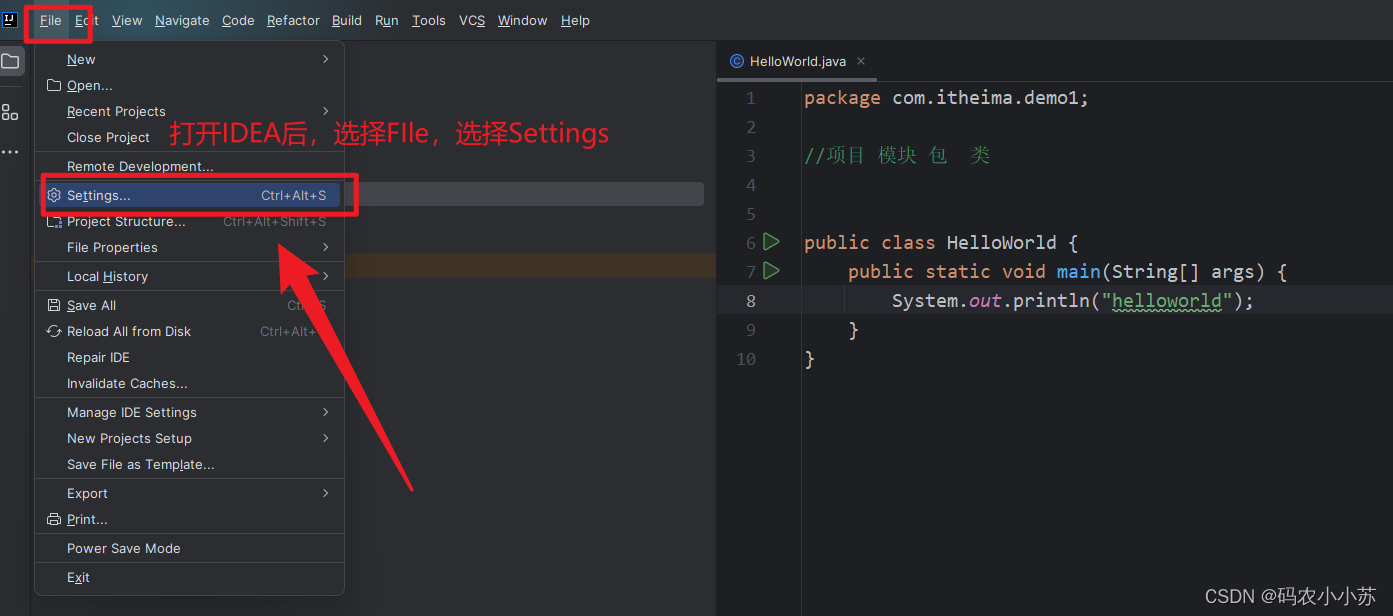Click the Java class icon on HelloWorld.java tab
The image size is (1393, 616).
[x=737, y=60]
